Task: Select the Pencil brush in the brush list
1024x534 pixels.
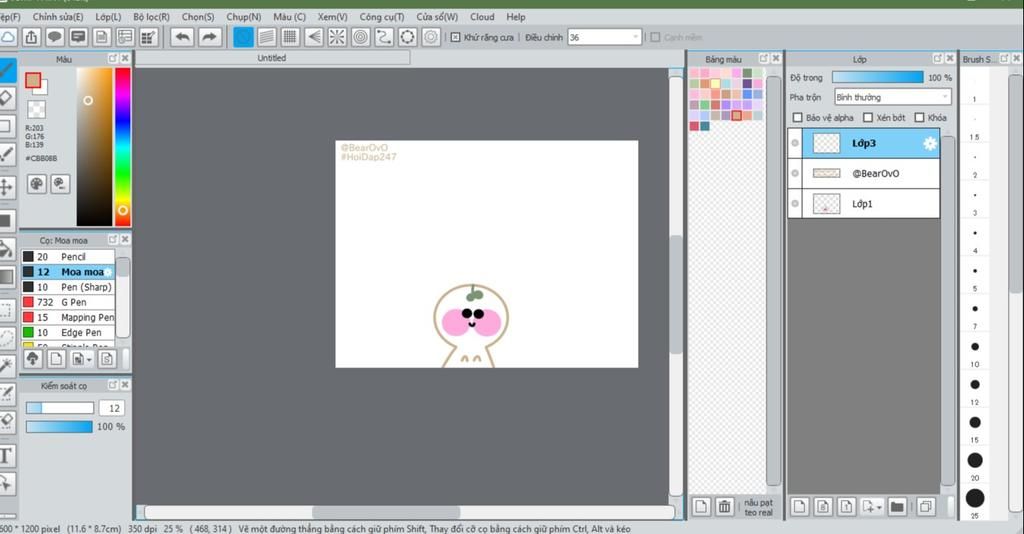Action: click(68, 257)
